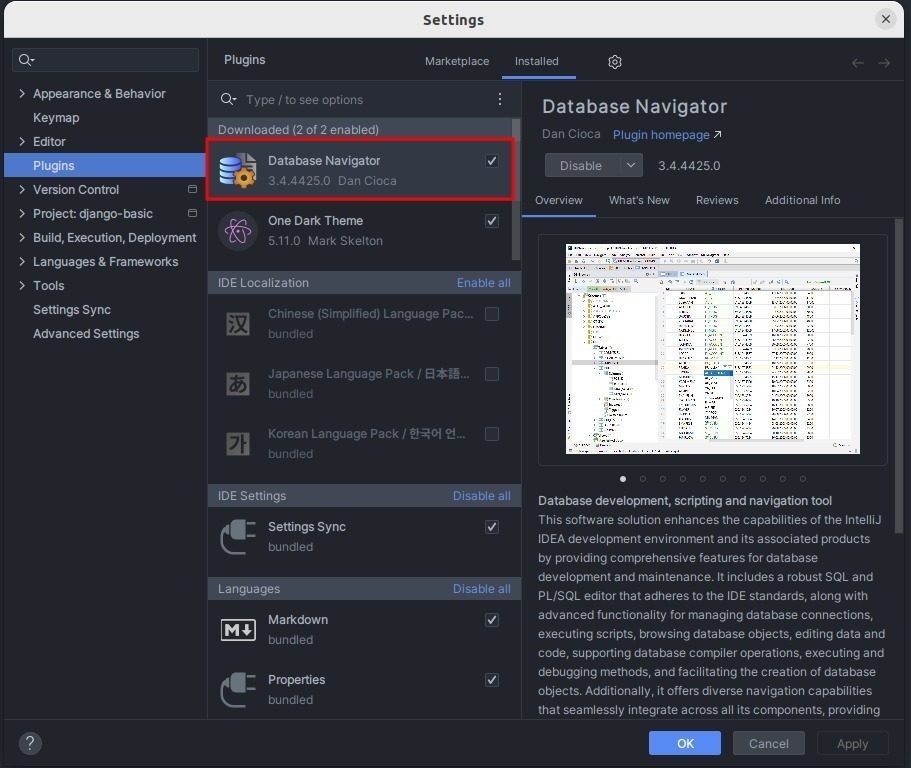Click the plugin description vertical scrollbar
Image resolution: width=911 pixels, height=768 pixels.
(899, 376)
